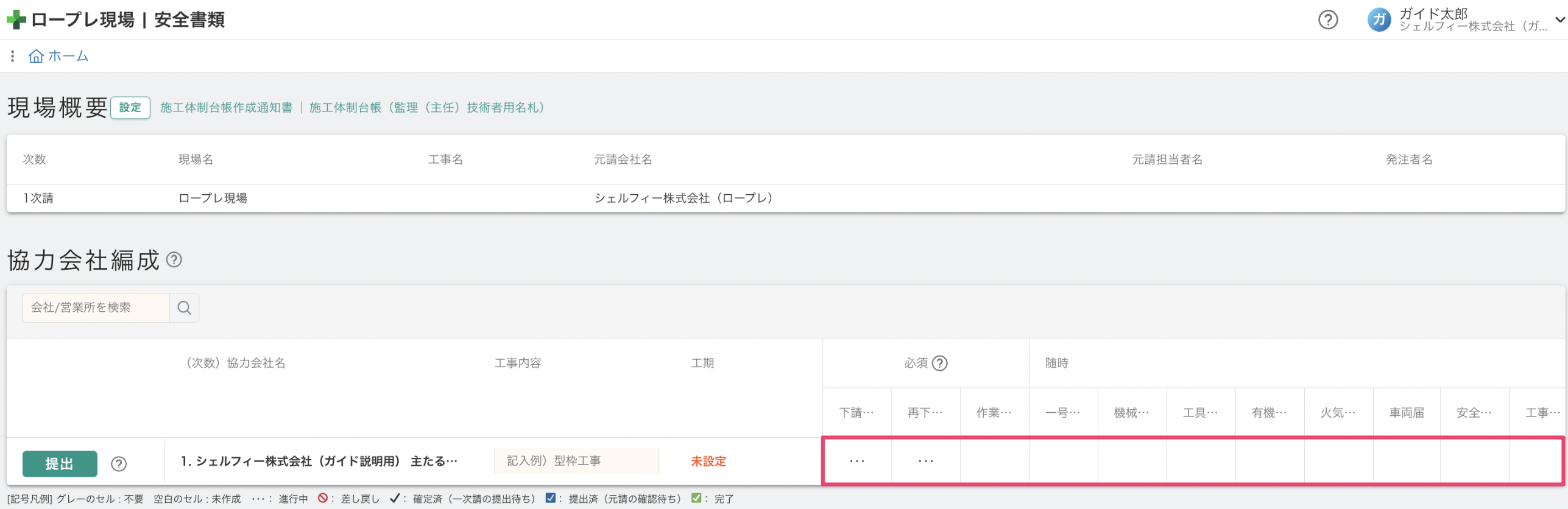Click the 設定 button

point(130,108)
